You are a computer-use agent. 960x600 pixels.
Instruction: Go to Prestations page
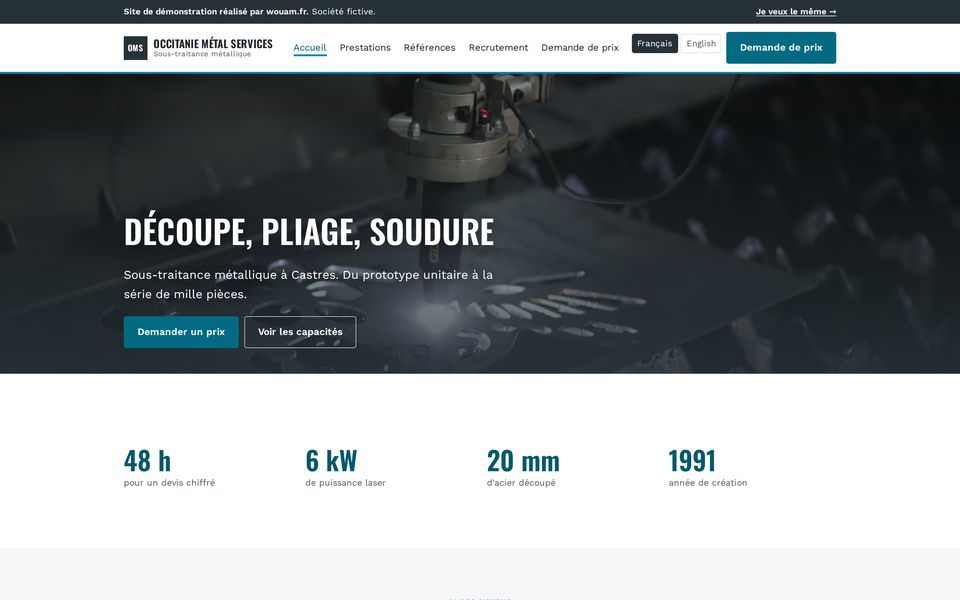coord(365,48)
